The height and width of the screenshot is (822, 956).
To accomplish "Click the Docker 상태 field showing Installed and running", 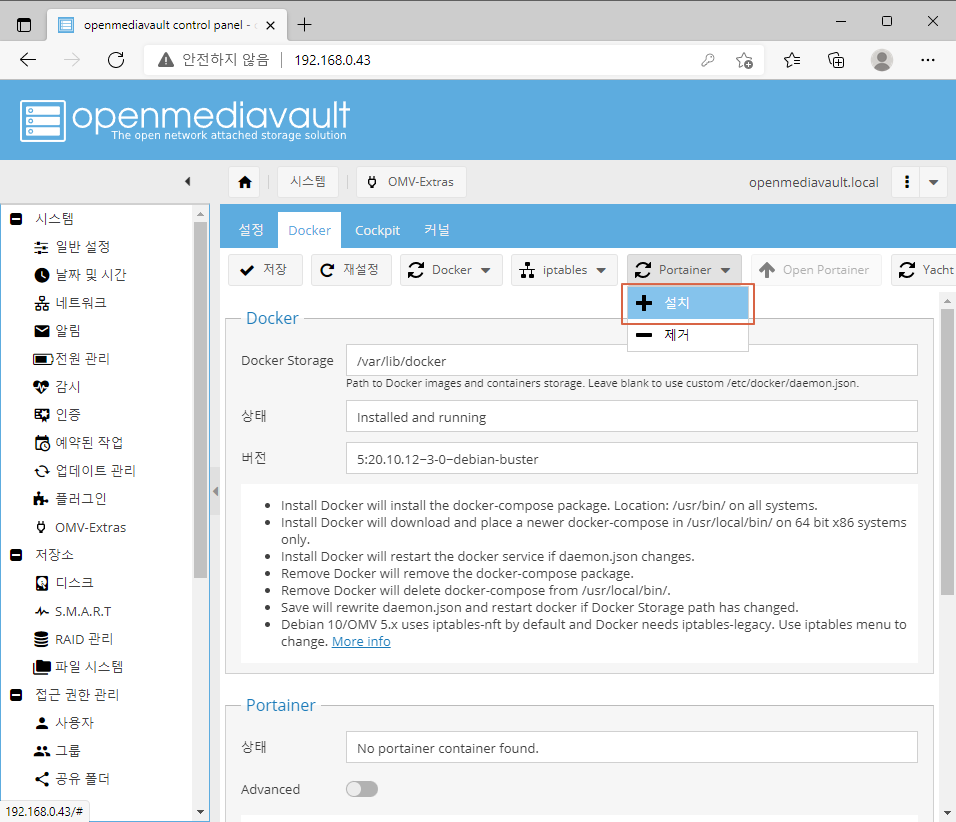I will (632, 416).
